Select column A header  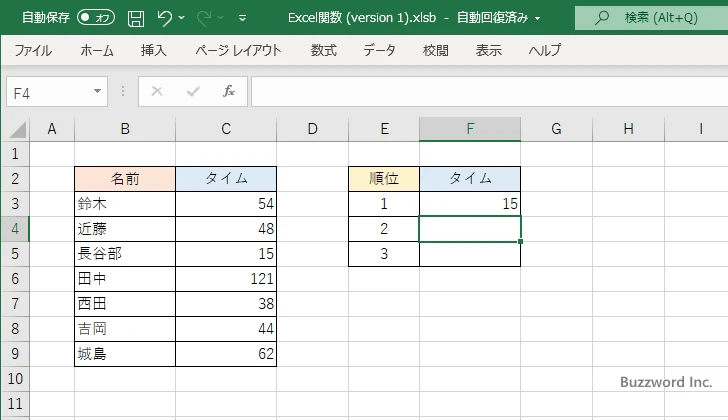coord(52,129)
